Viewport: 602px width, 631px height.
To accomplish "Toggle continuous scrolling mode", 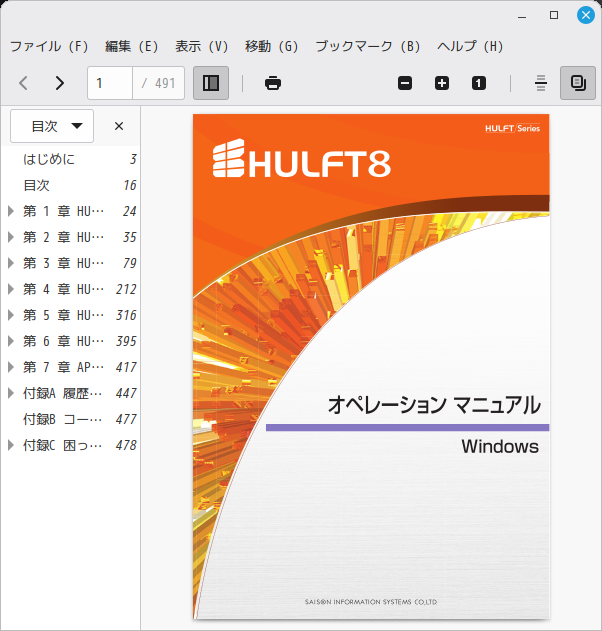I will (541, 83).
